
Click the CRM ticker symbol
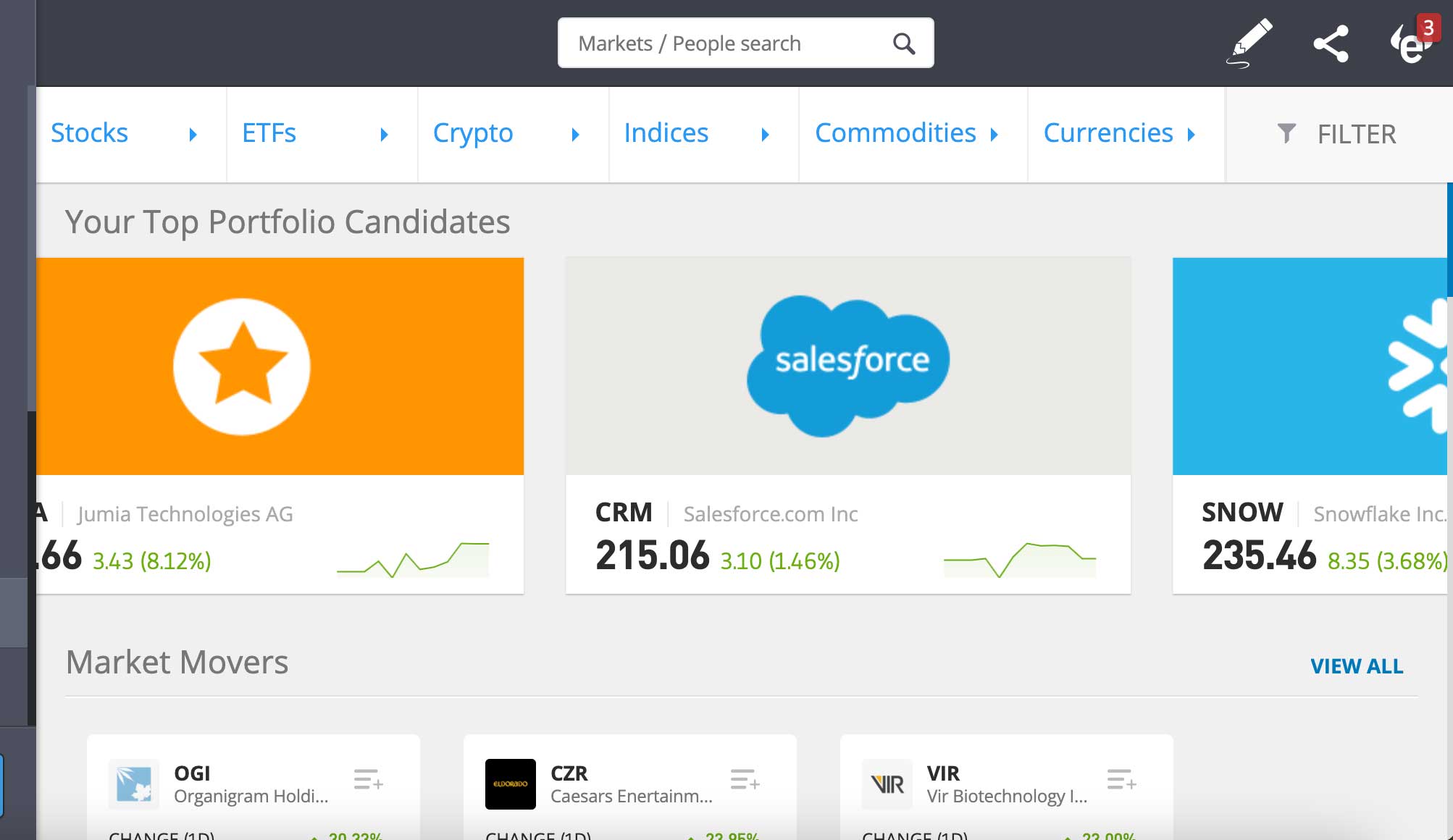point(624,513)
